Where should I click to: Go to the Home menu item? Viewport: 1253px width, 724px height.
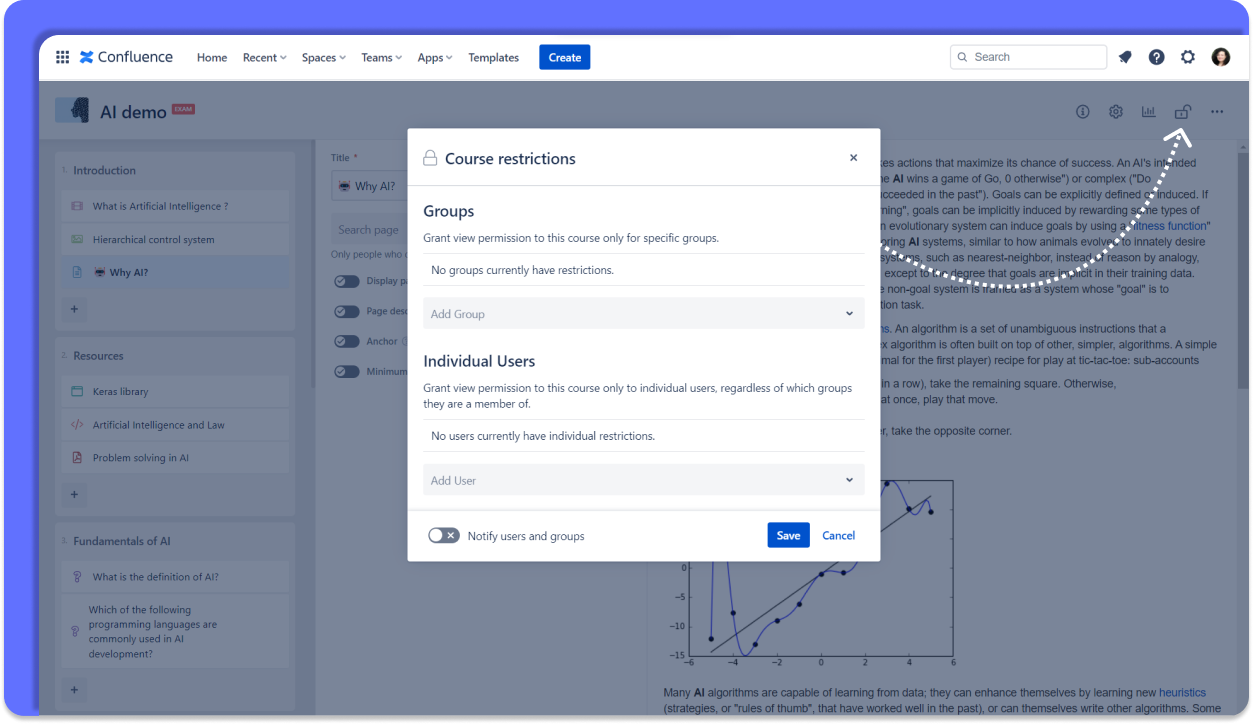click(212, 58)
